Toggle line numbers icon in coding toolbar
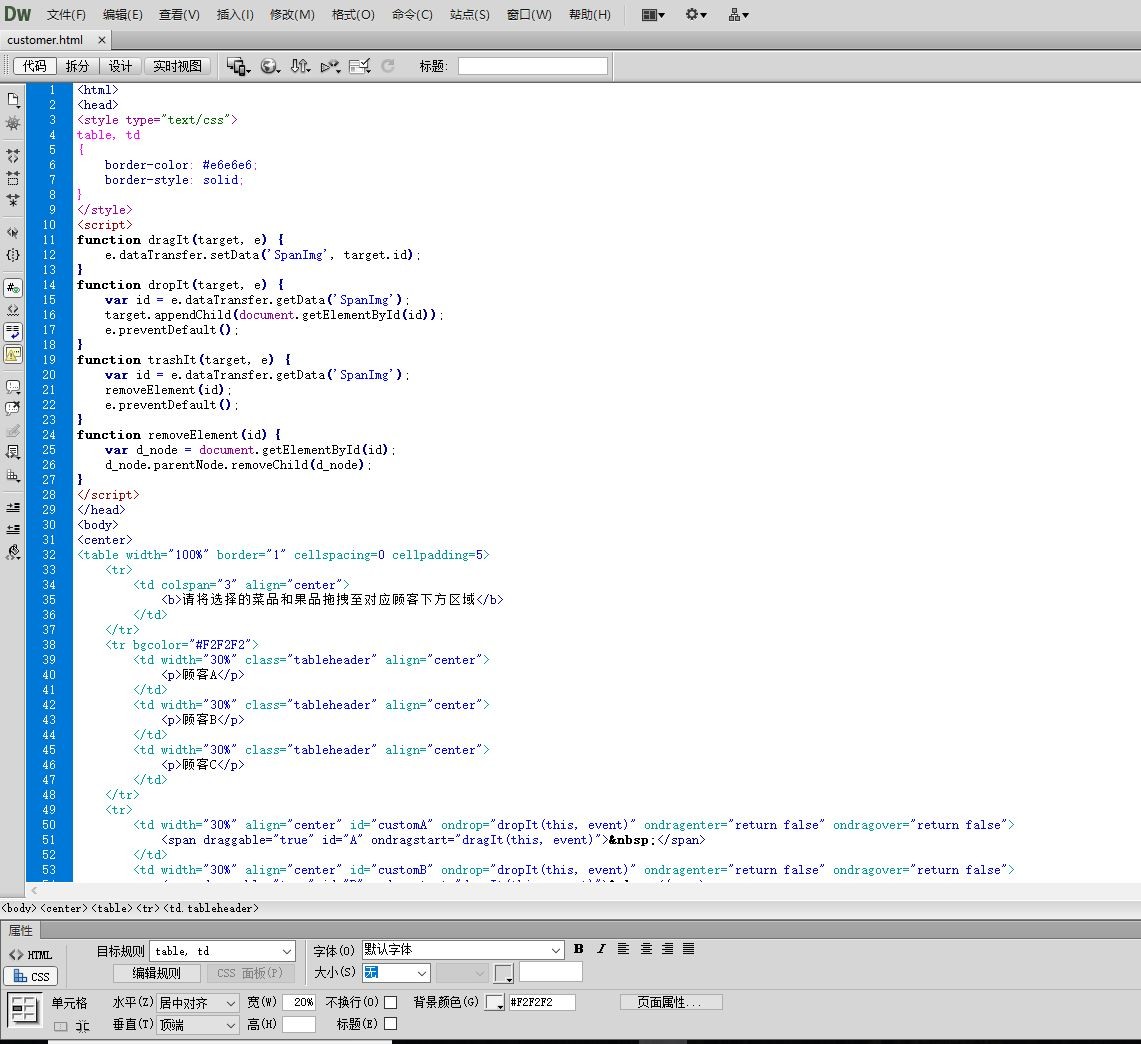The width and height of the screenshot is (1141, 1044). click(13, 288)
